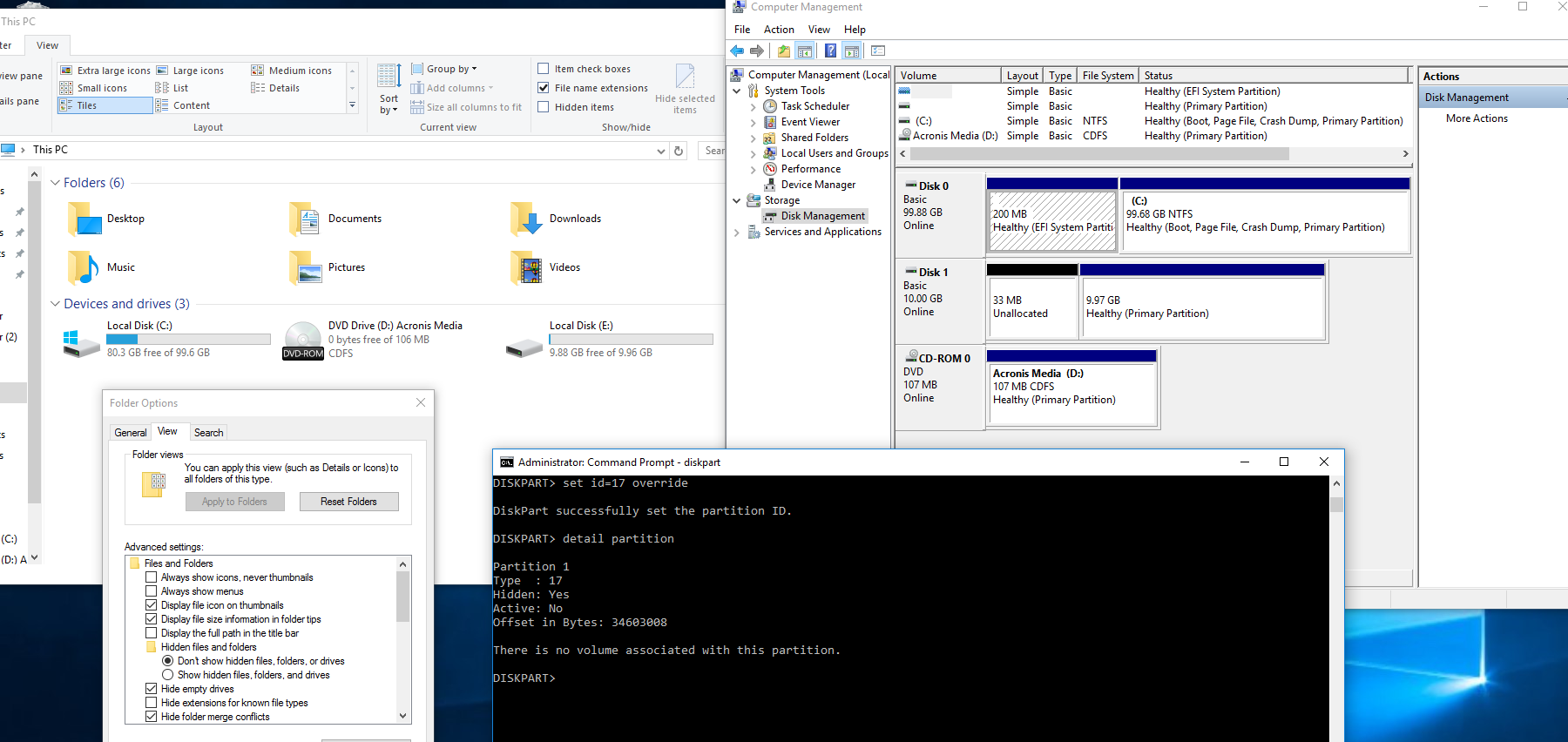The image size is (1568, 742).
Task: Open the Music folder
Action: click(84, 267)
